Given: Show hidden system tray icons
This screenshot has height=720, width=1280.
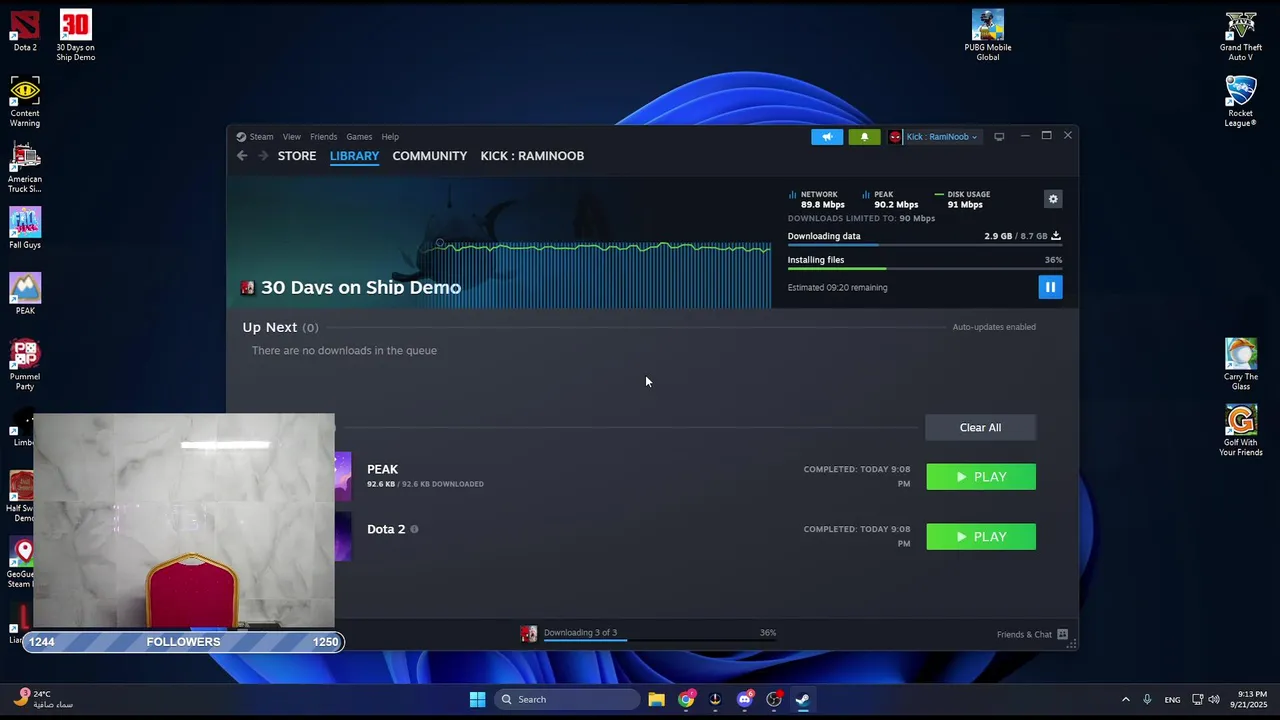Looking at the screenshot, I should tap(1126, 699).
